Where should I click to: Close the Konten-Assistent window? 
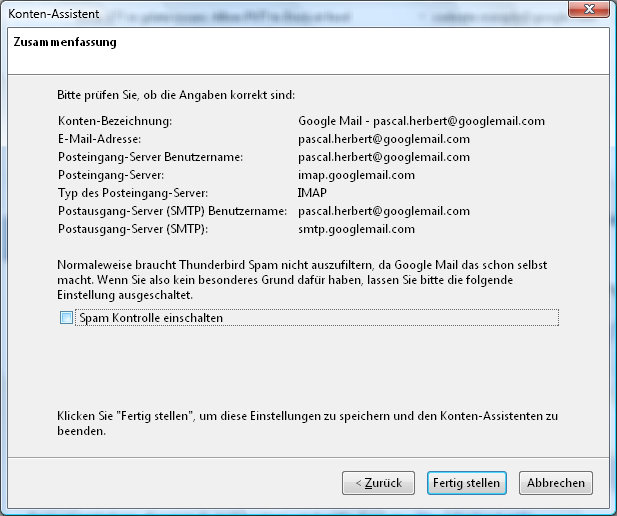tap(589, 9)
